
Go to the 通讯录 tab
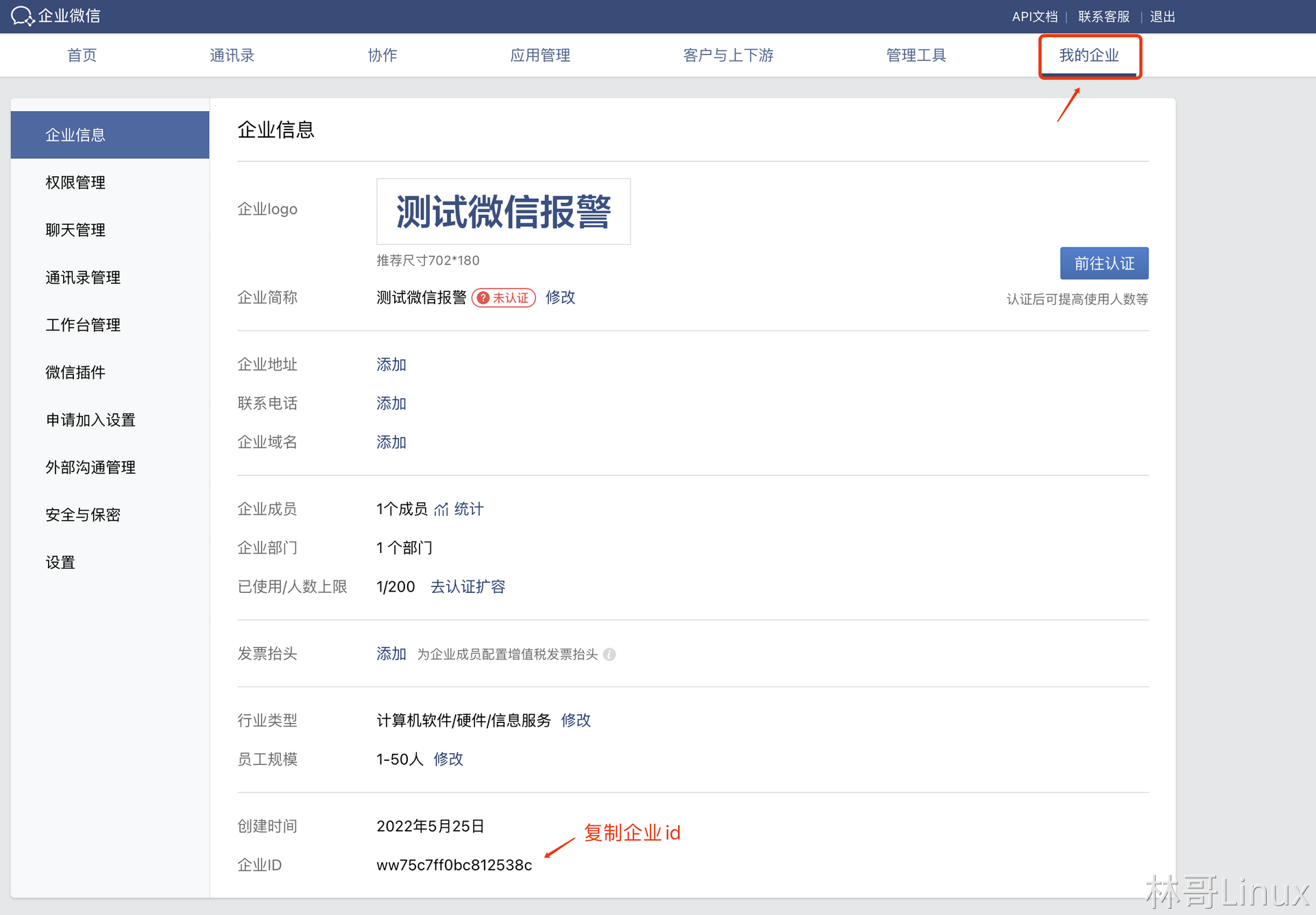[232, 56]
